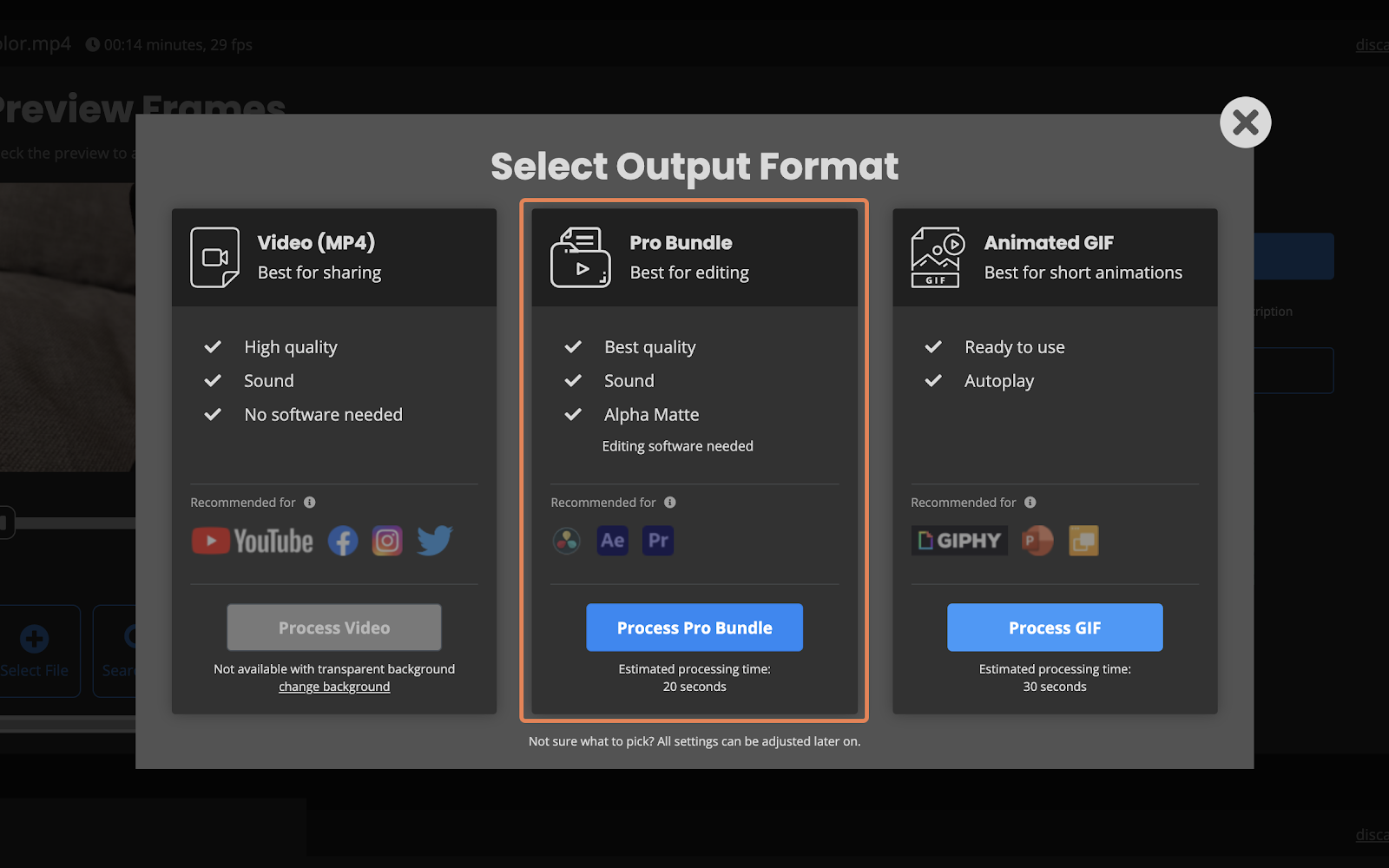Click the Process Pro Bundle button
The width and height of the screenshot is (1389, 868).
[x=694, y=628]
